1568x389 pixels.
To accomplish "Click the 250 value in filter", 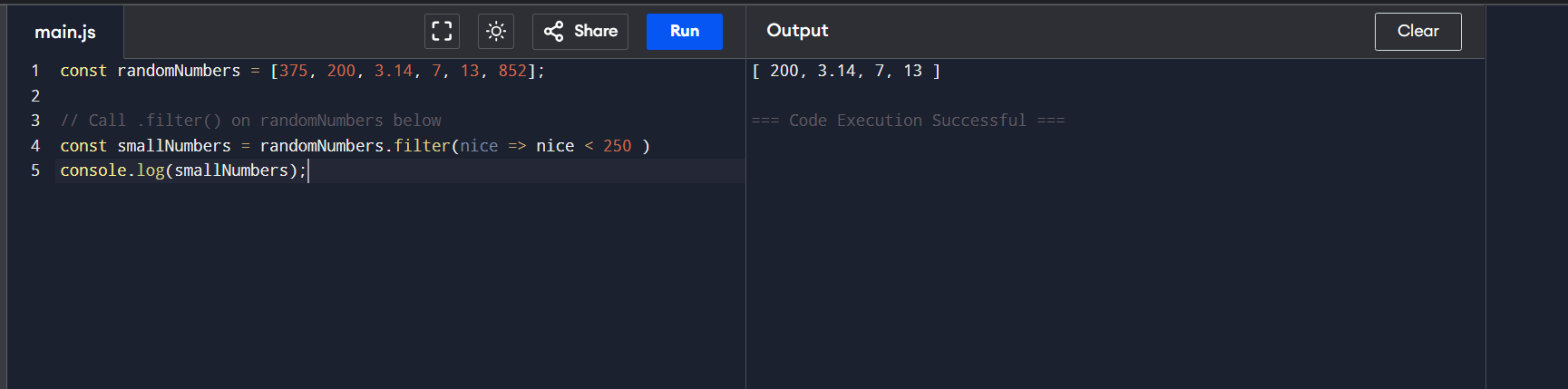I will click(617, 146).
